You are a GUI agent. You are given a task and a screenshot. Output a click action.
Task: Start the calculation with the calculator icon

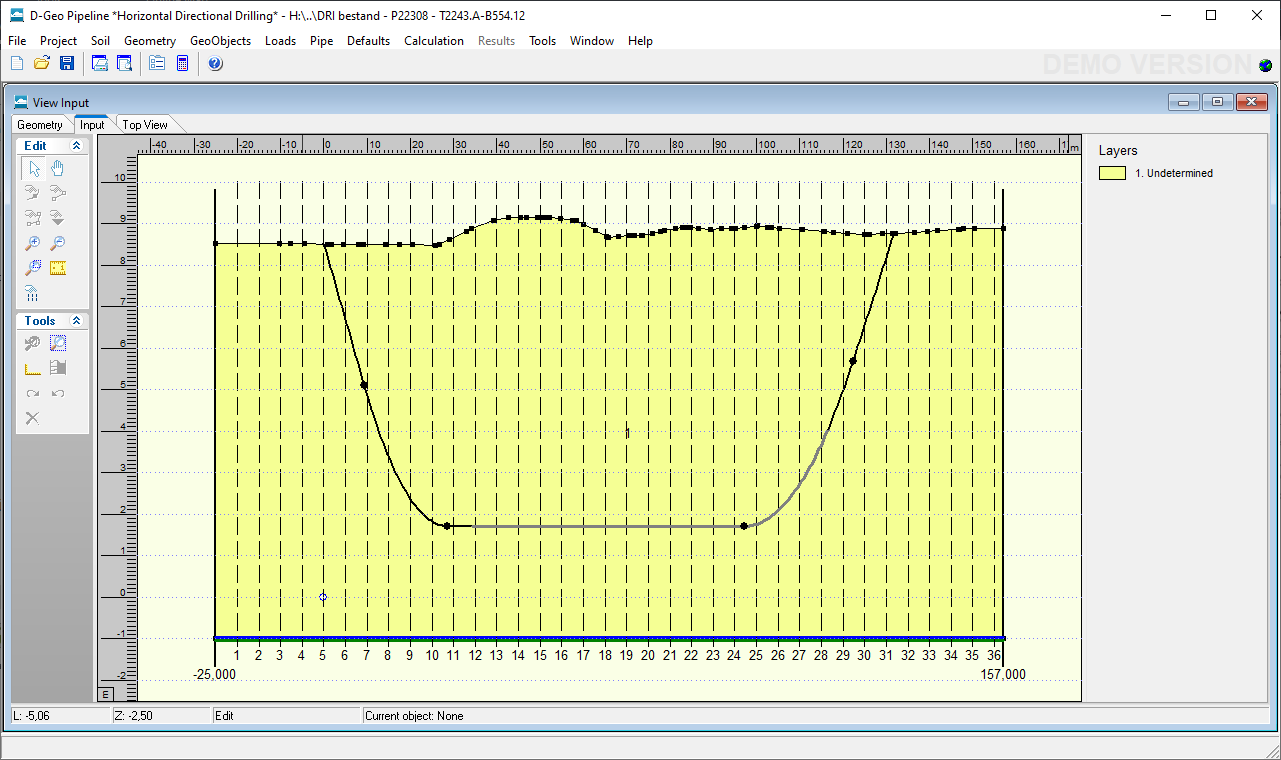(182, 64)
